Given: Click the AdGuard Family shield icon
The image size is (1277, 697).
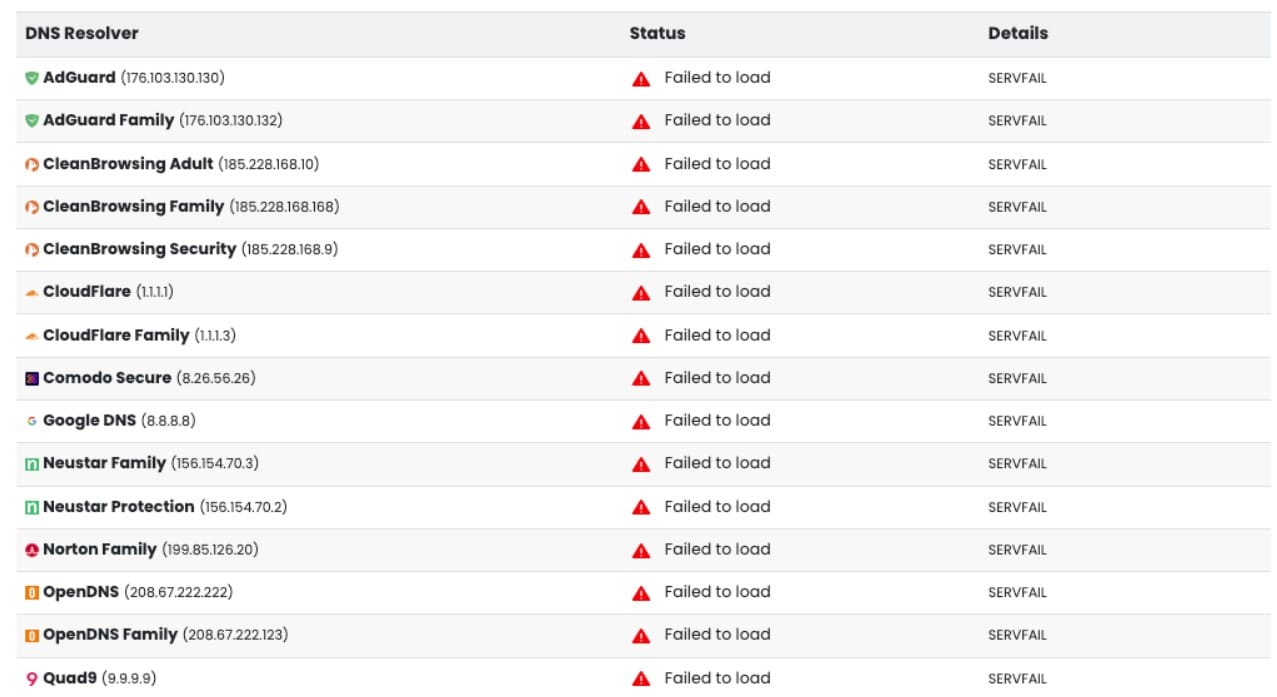Looking at the screenshot, I should point(32,121).
